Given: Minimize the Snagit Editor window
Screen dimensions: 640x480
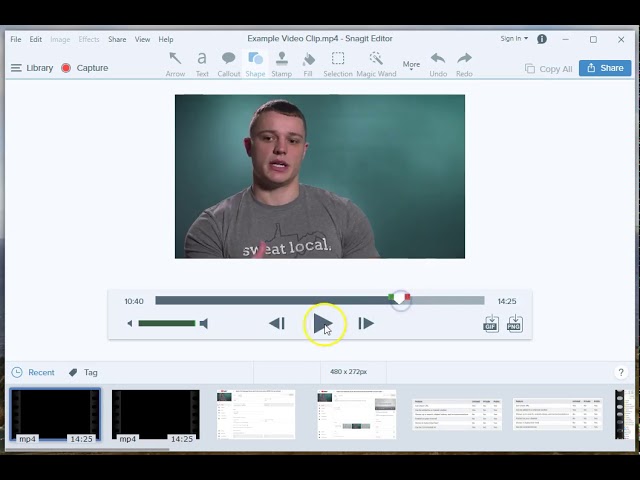Looking at the screenshot, I should pos(565,39).
